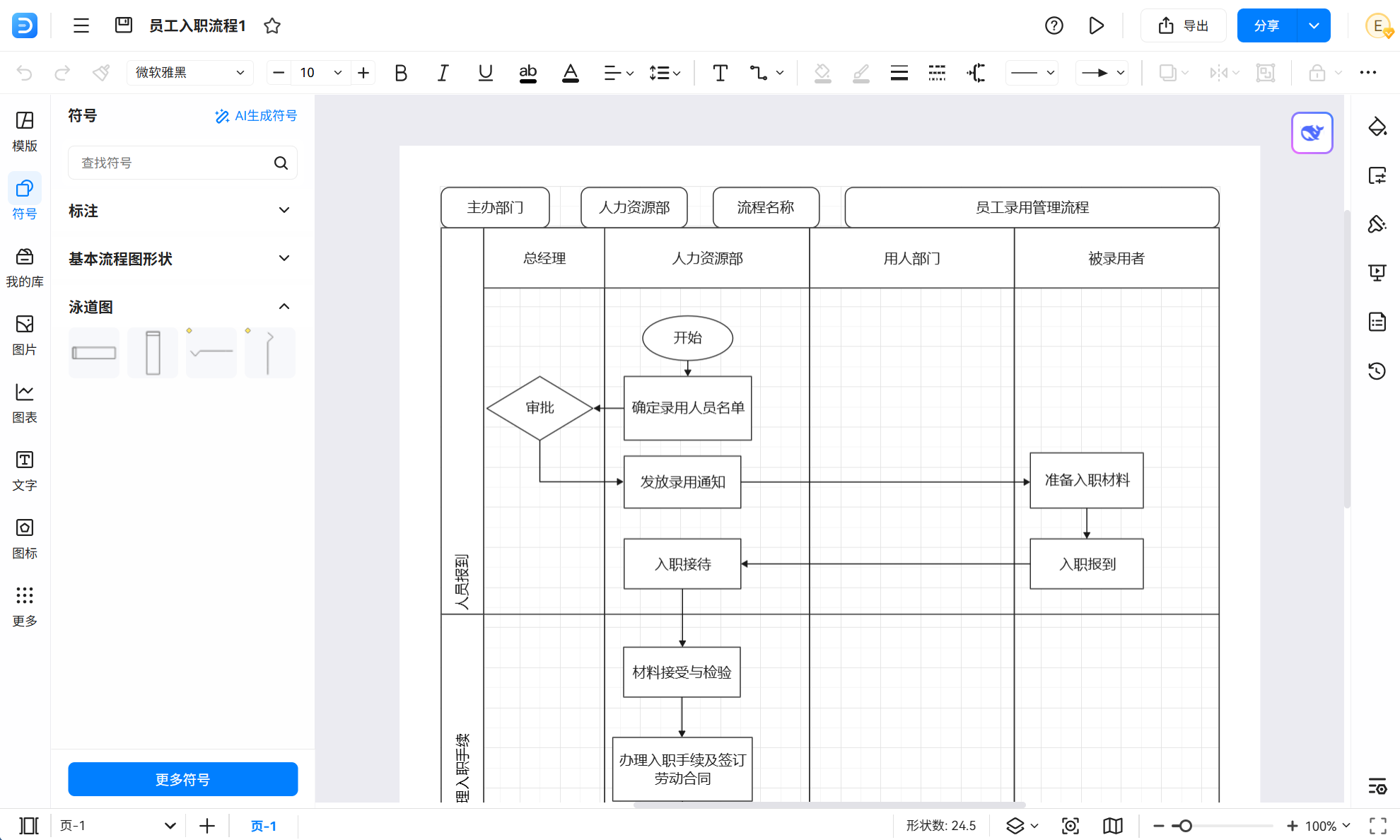Image resolution: width=1400 pixels, height=840 pixels.
Task: Open more toolbar options ellipsis
Action: 1368,73
